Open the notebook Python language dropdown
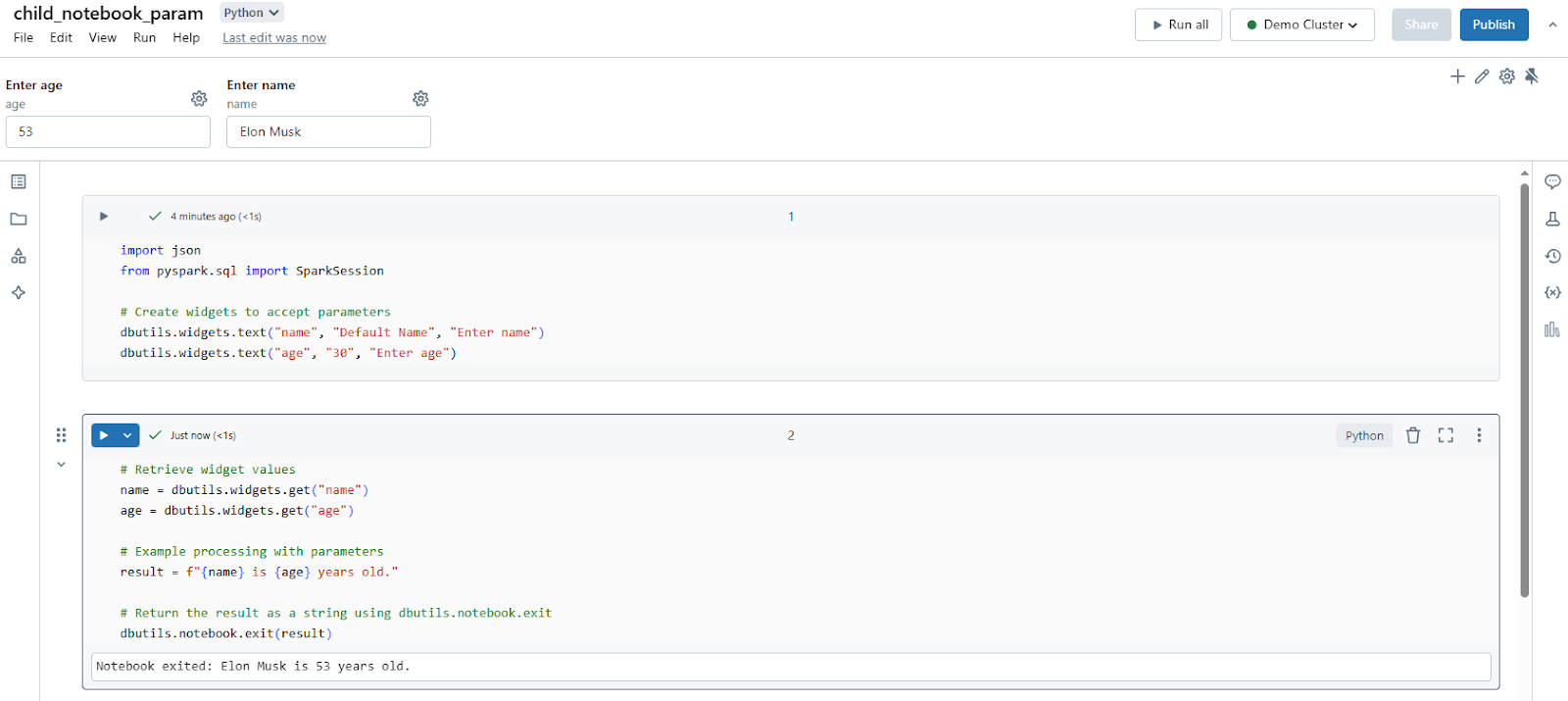The width and height of the screenshot is (1568, 701). pos(251,13)
